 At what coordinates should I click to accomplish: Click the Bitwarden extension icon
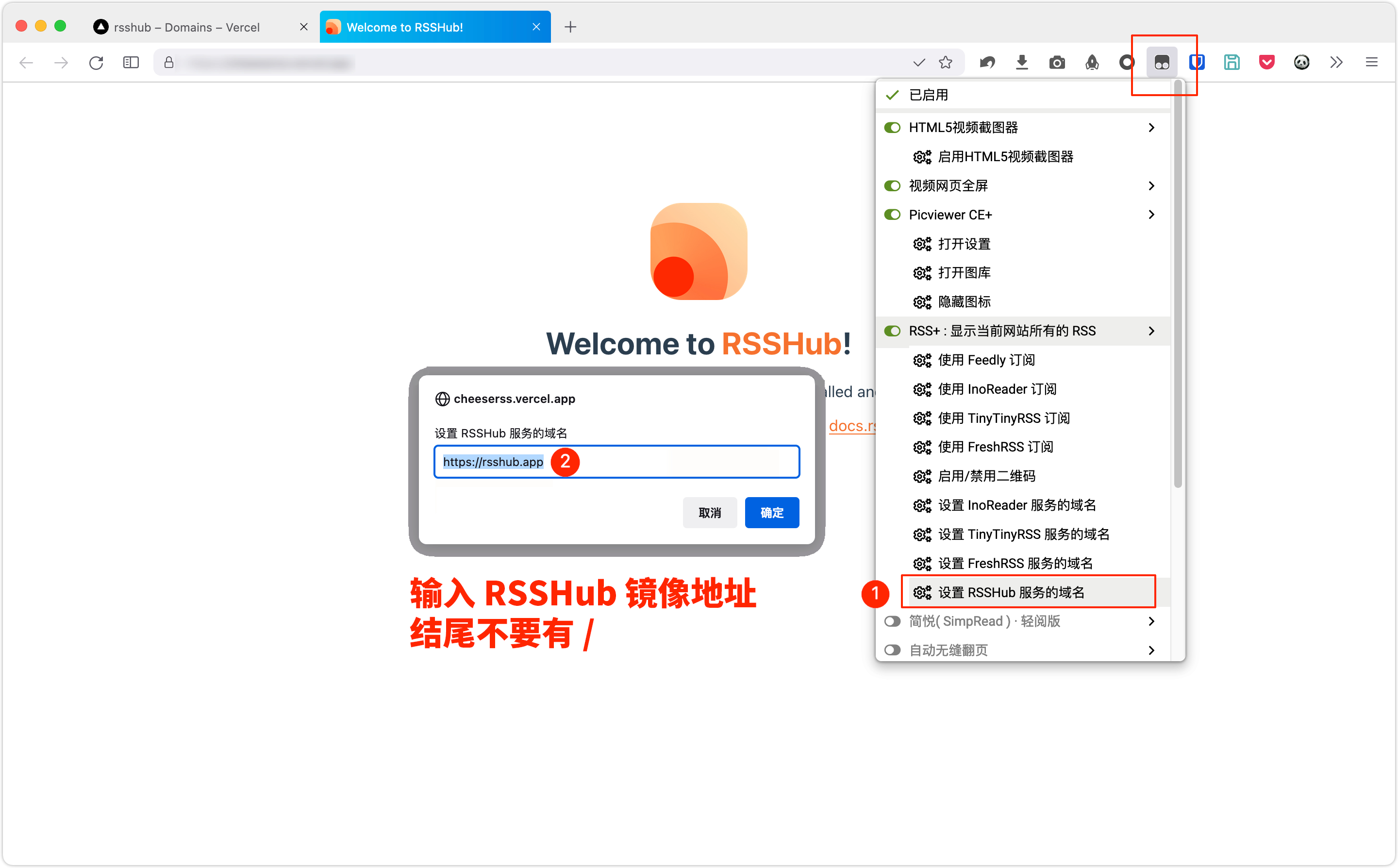(1197, 62)
